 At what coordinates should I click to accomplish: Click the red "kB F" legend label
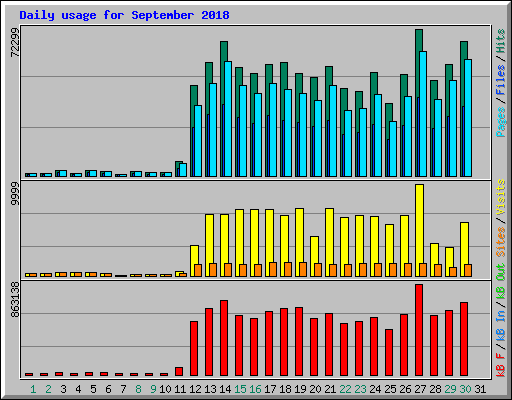[x=501, y=364]
